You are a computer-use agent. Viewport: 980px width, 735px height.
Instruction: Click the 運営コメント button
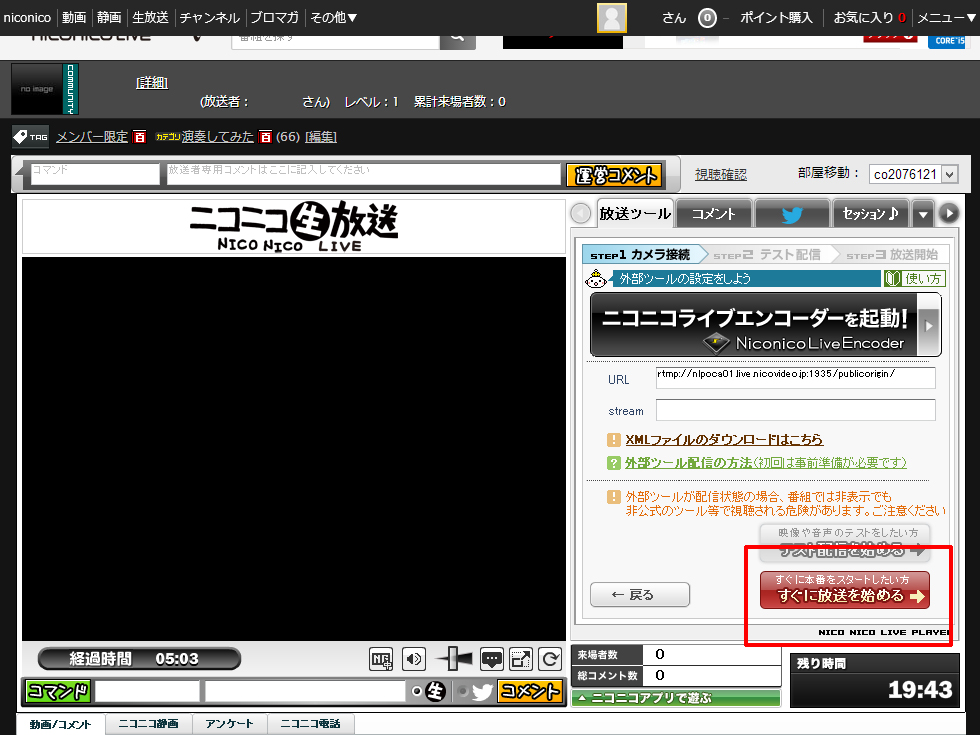[615, 175]
